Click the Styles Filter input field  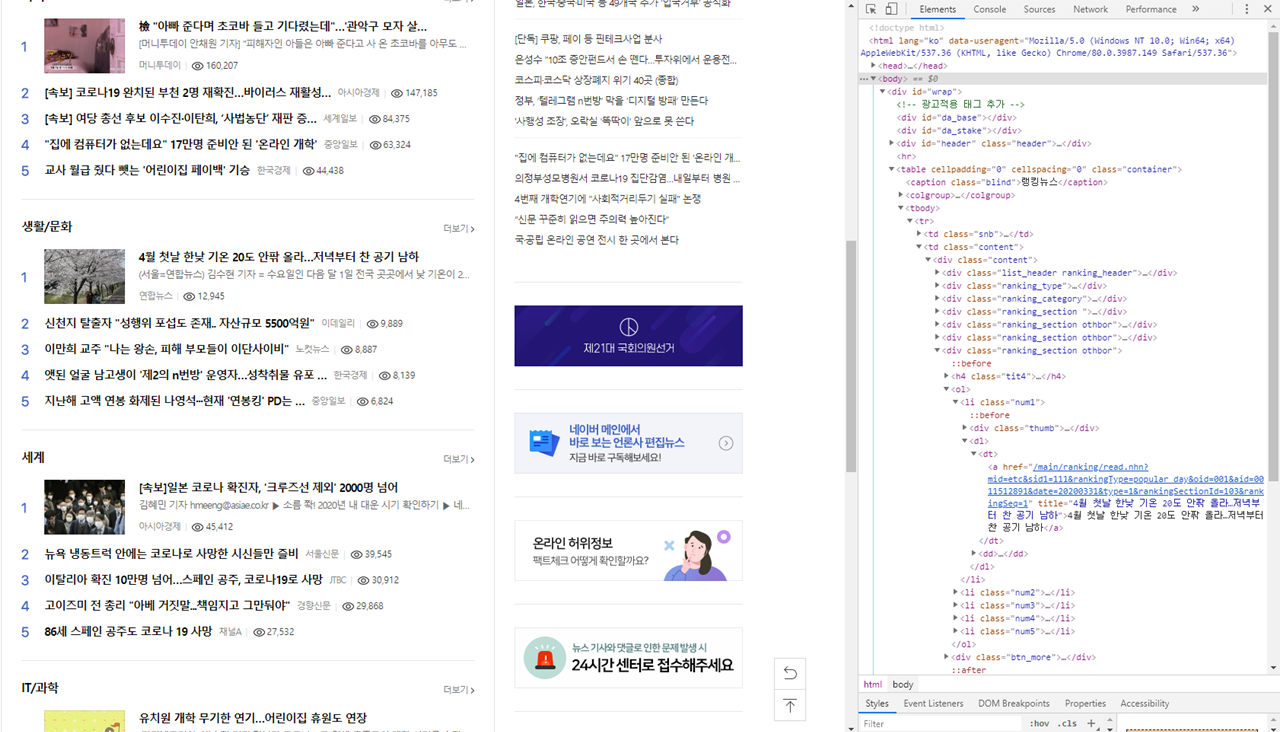[x=940, y=723]
